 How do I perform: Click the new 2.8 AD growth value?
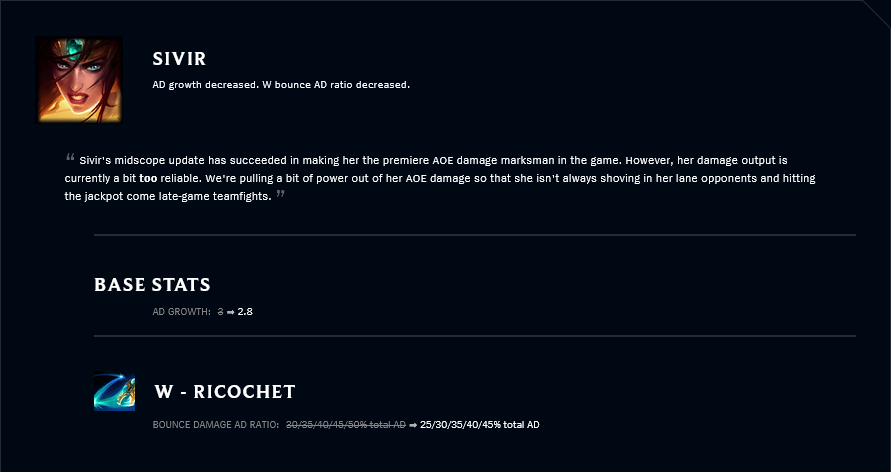(245, 312)
